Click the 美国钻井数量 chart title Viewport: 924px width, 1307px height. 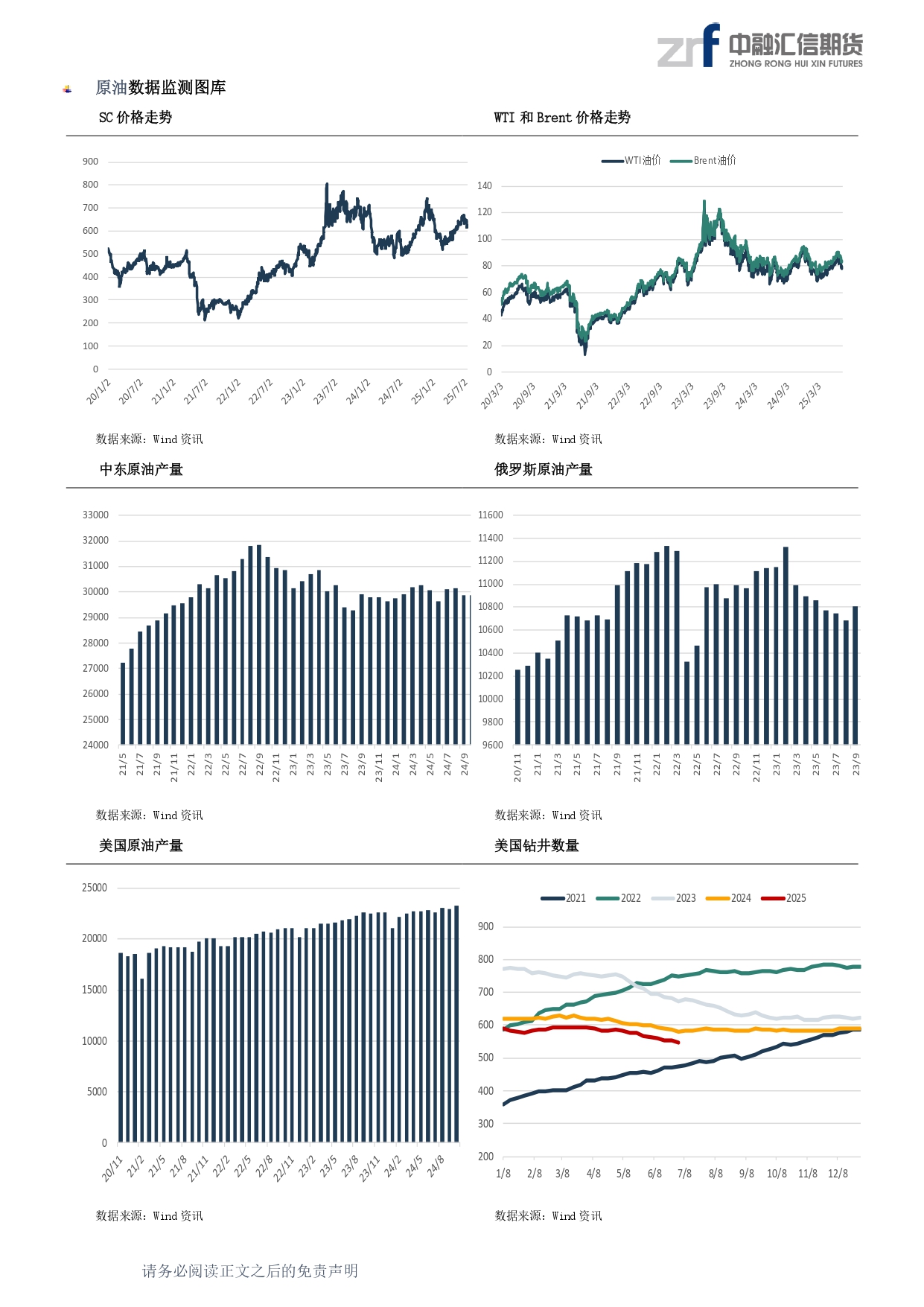(x=537, y=846)
